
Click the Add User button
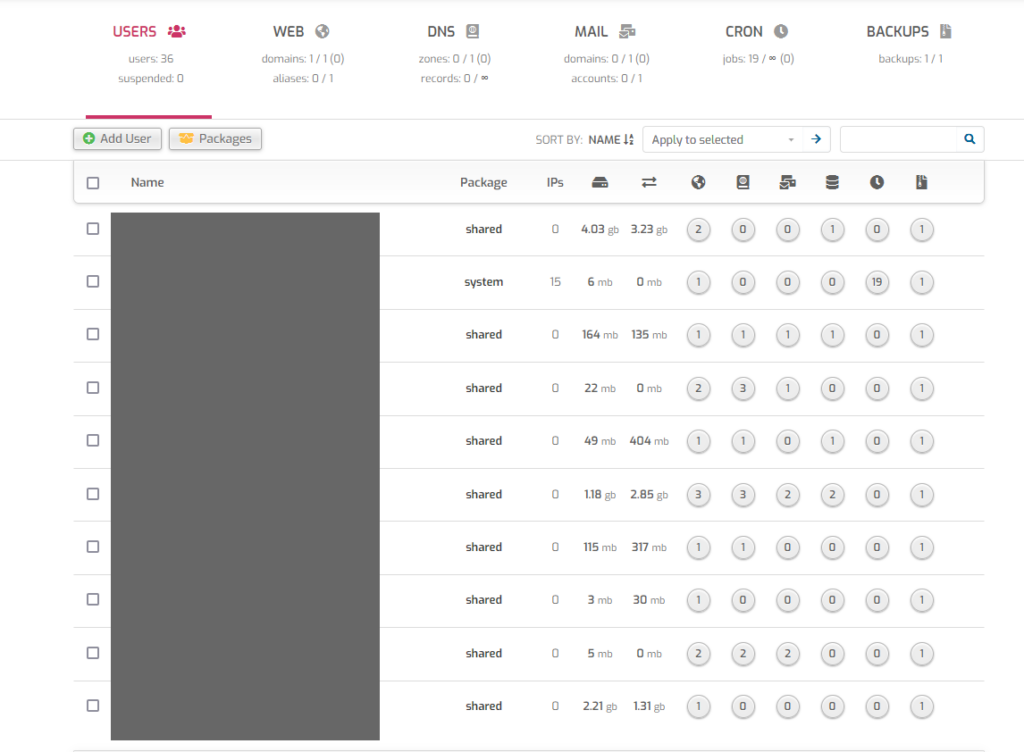coord(117,139)
